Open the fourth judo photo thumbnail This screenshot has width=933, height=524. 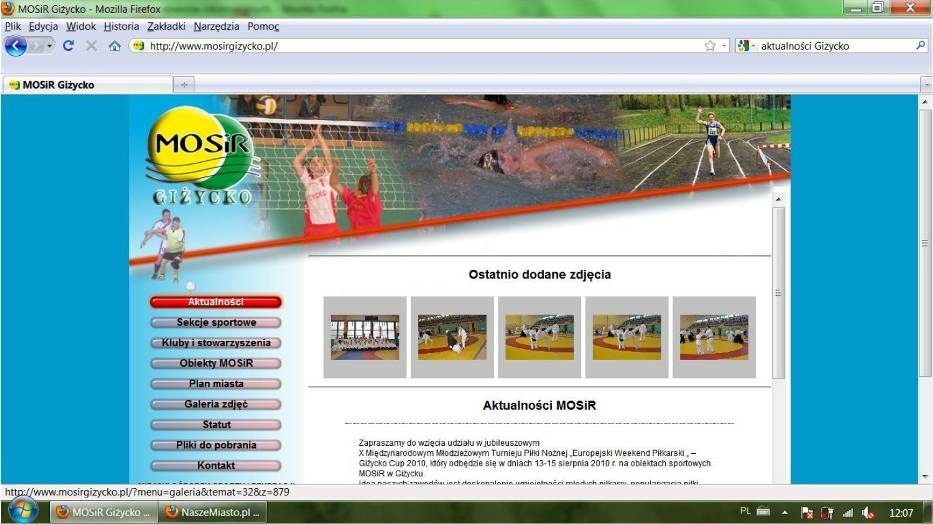627,337
